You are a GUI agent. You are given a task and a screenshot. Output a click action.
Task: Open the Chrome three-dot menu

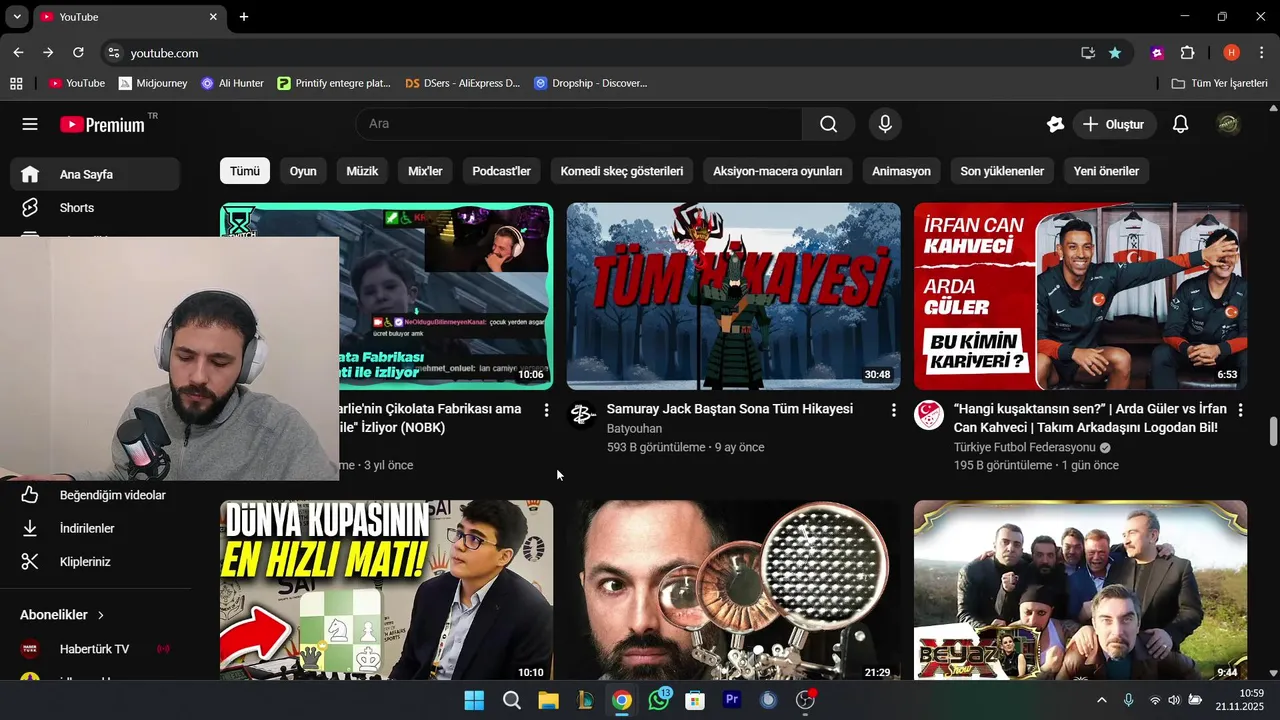pos(1260,53)
